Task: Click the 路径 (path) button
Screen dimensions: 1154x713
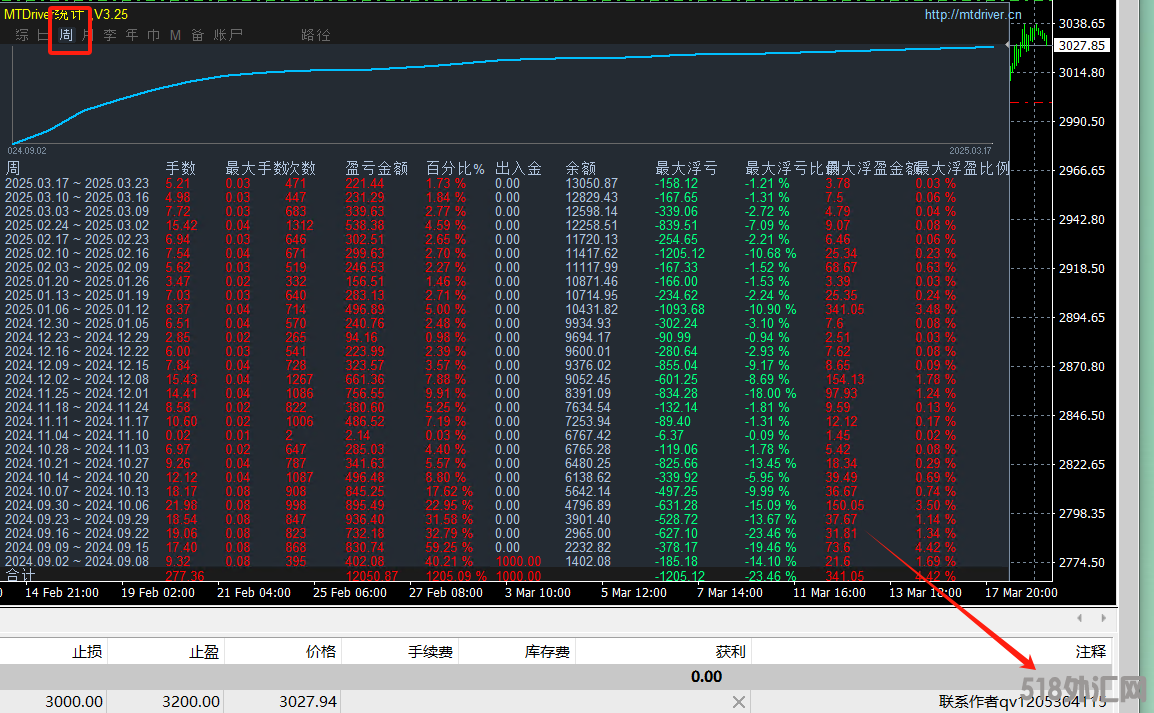Action: [x=315, y=35]
